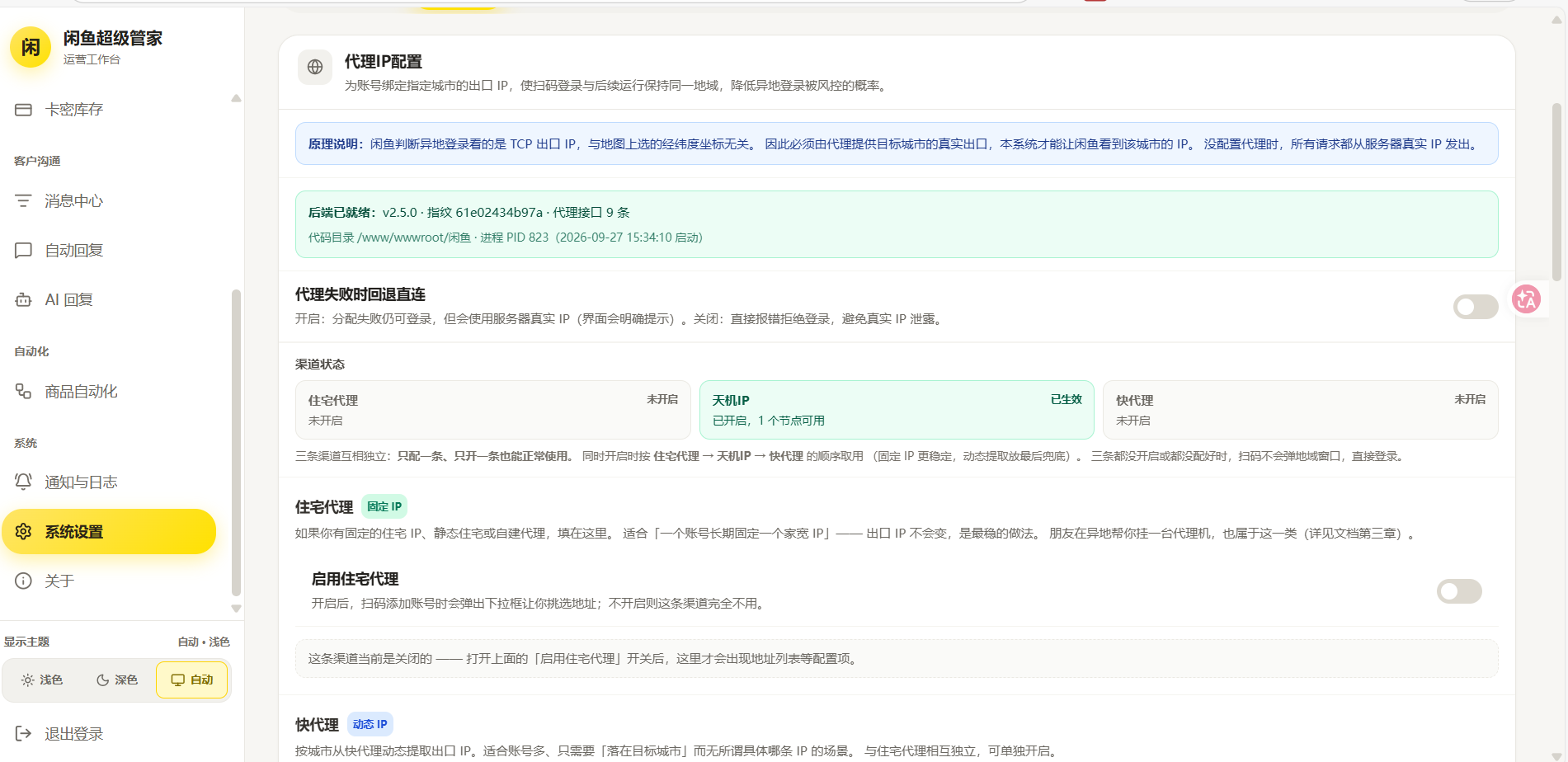Switch theme to 深色
The height and width of the screenshot is (762, 1568).
pyautogui.click(x=117, y=680)
